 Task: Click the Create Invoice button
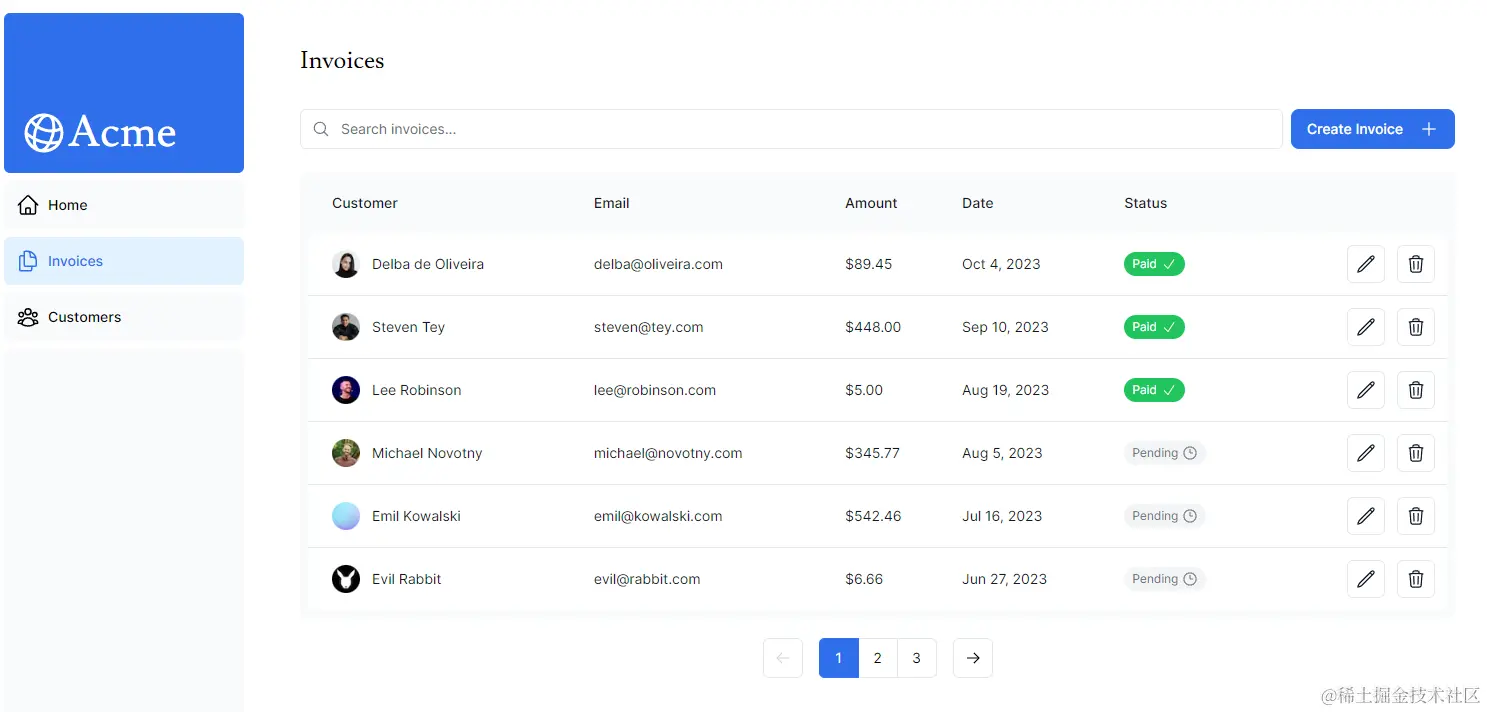(x=1372, y=129)
